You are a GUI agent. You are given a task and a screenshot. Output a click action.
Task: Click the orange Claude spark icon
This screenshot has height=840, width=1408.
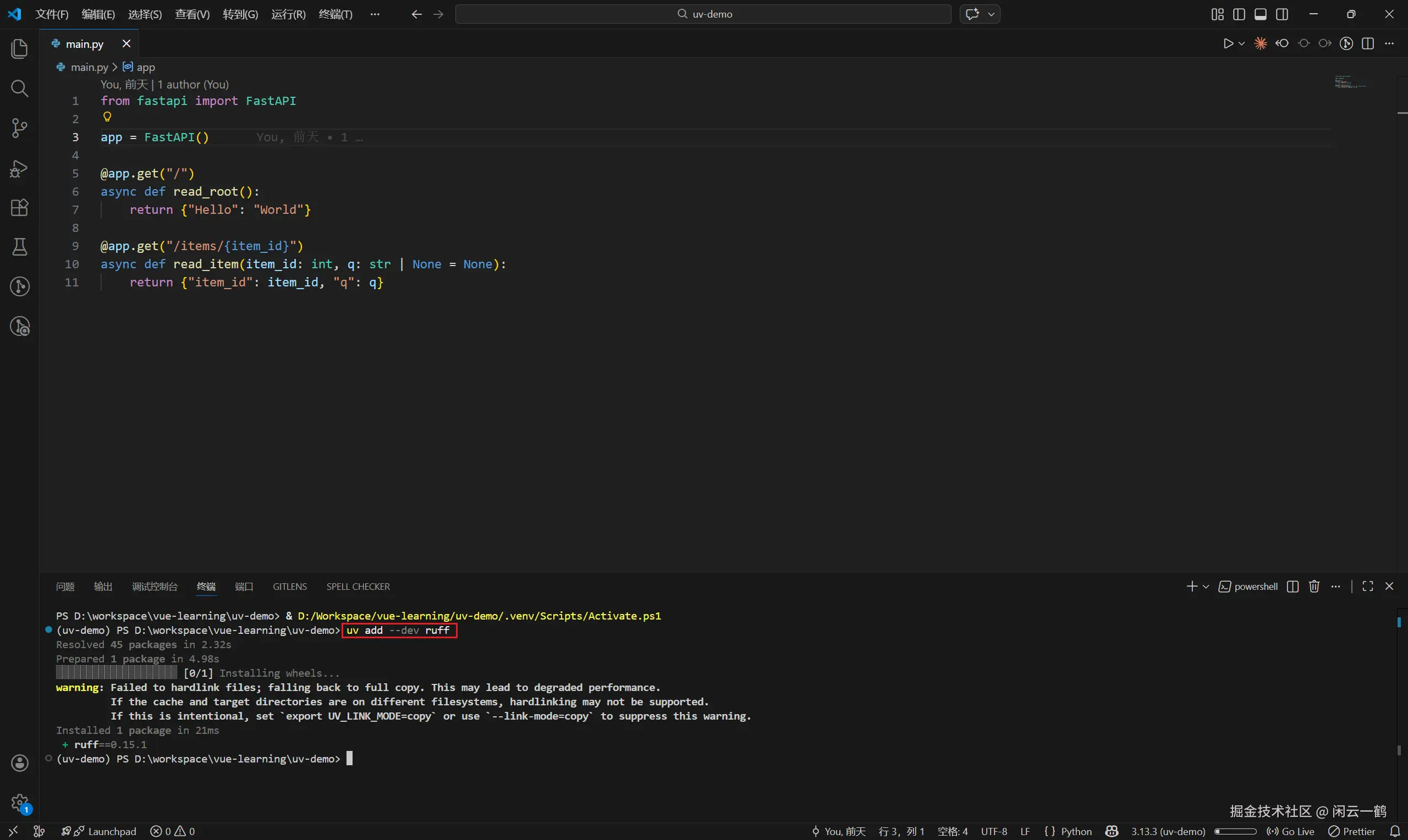click(x=1260, y=43)
